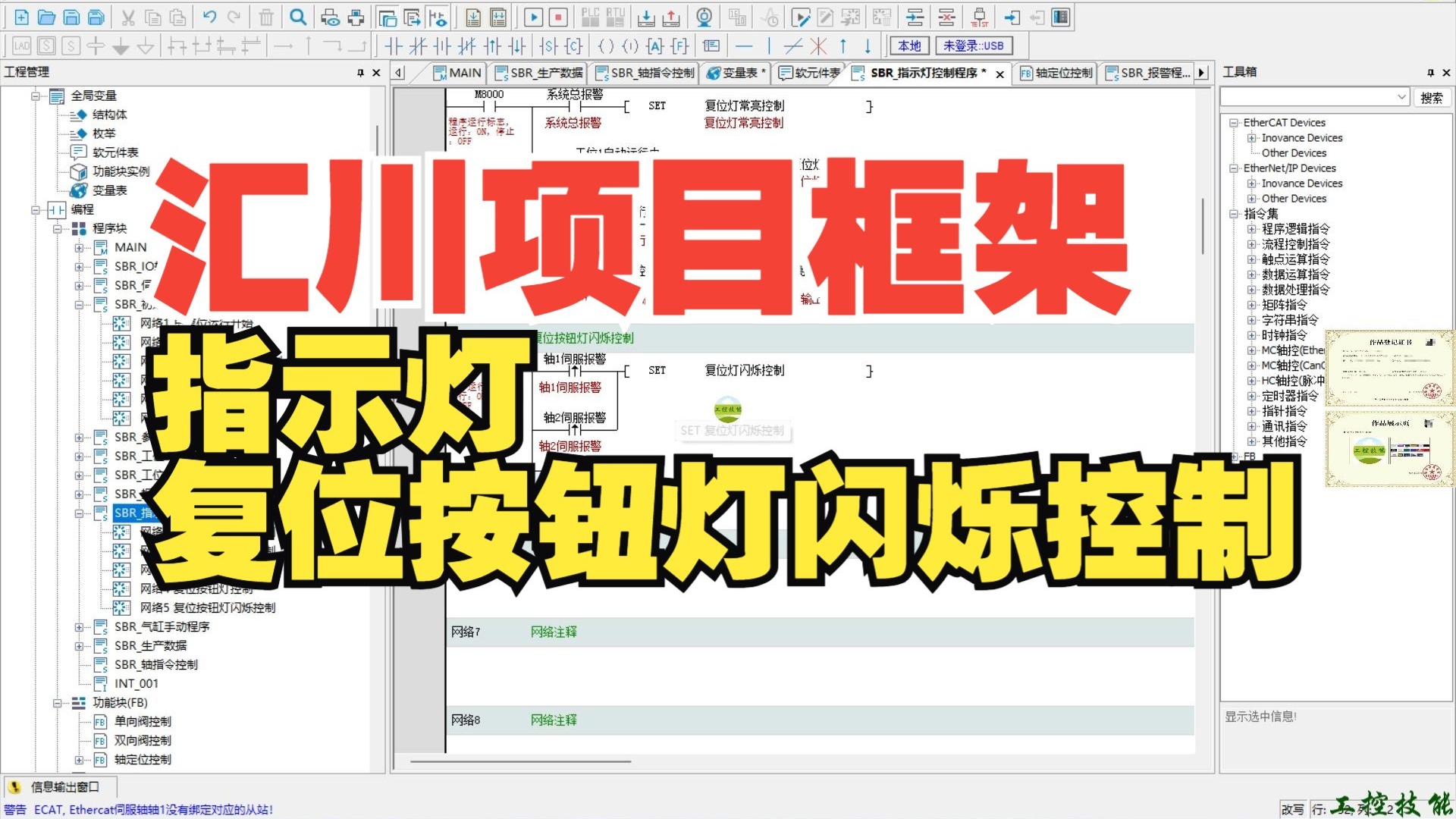
Task: Upload program from PLC
Action: point(671,17)
